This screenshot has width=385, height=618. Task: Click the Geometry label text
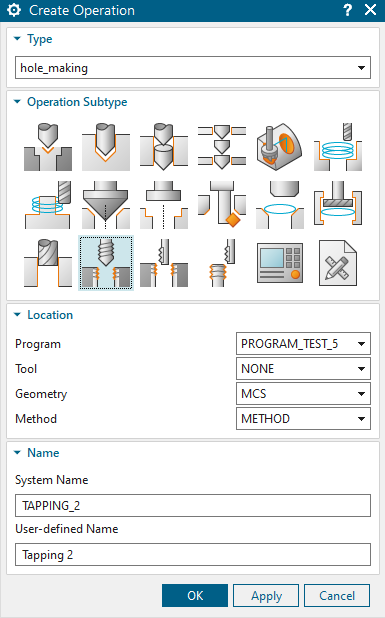pos(41,394)
